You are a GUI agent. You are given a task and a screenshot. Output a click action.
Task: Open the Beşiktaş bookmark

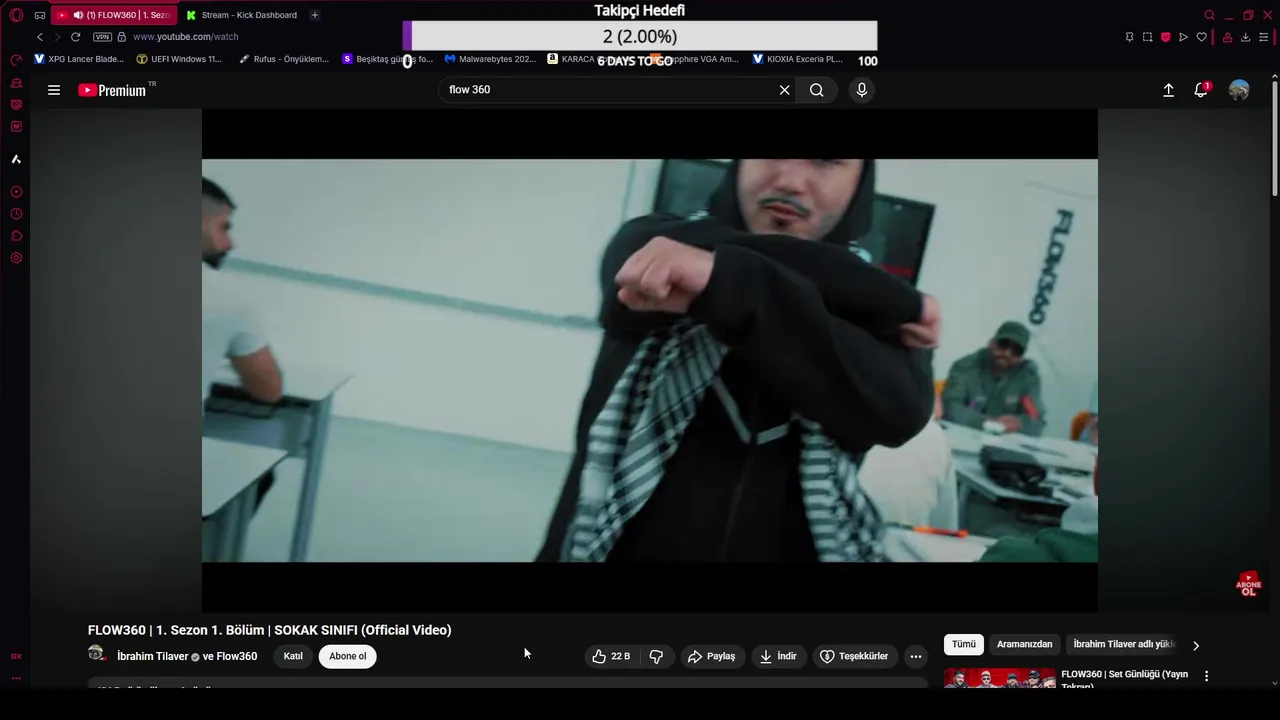click(x=387, y=59)
